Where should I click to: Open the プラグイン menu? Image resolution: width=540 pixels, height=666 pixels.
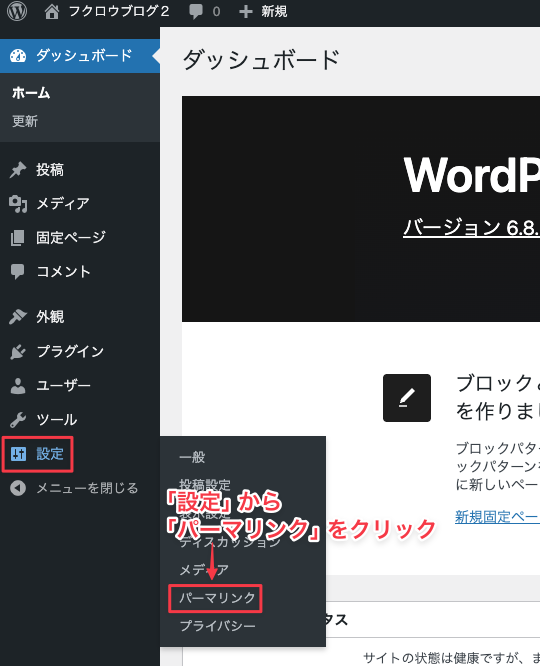[x=70, y=351]
